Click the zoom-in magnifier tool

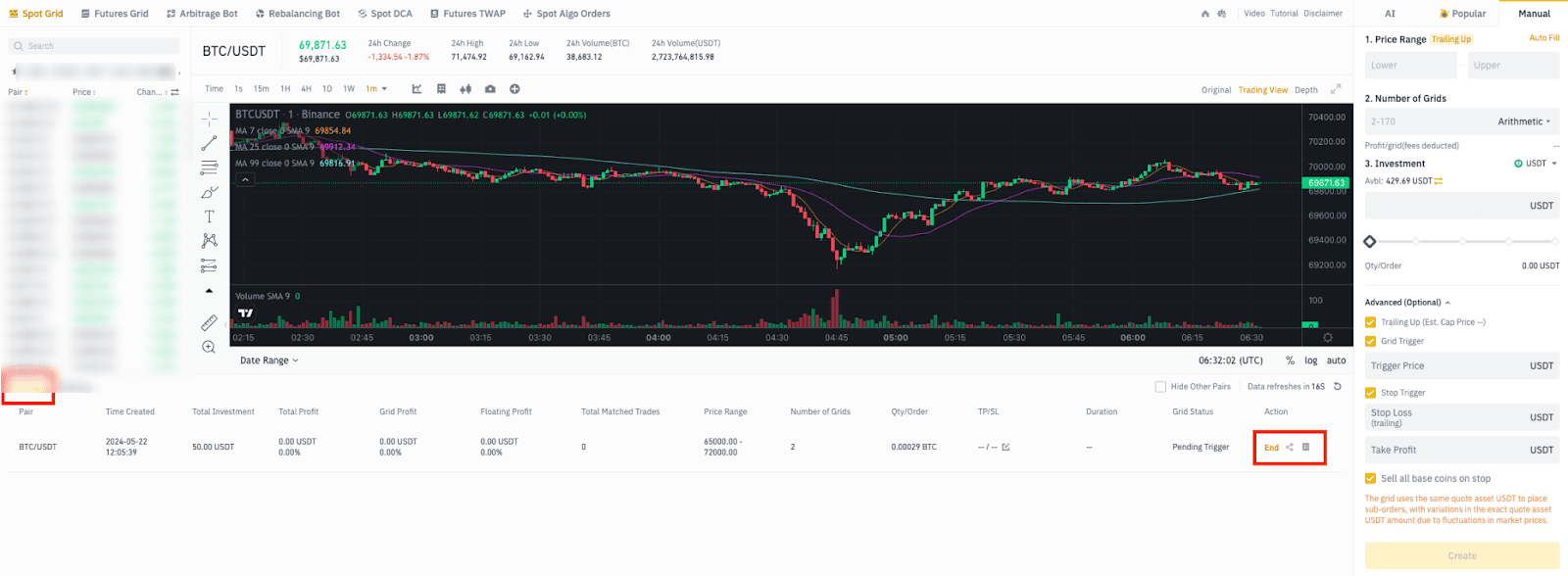click(x=209, y=347)
